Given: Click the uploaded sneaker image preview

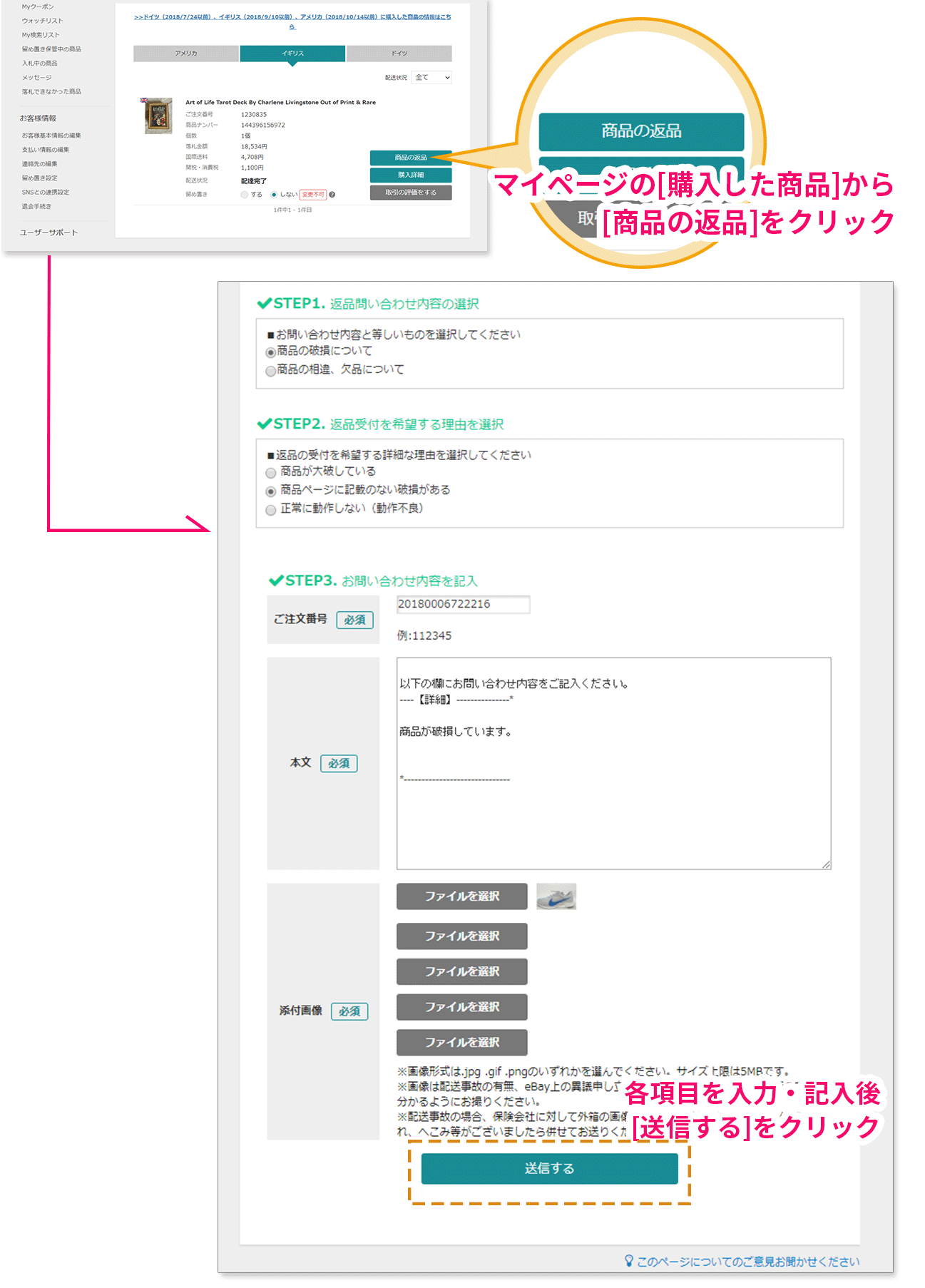Looking at the screenshot, I should [x=556, y=896].
